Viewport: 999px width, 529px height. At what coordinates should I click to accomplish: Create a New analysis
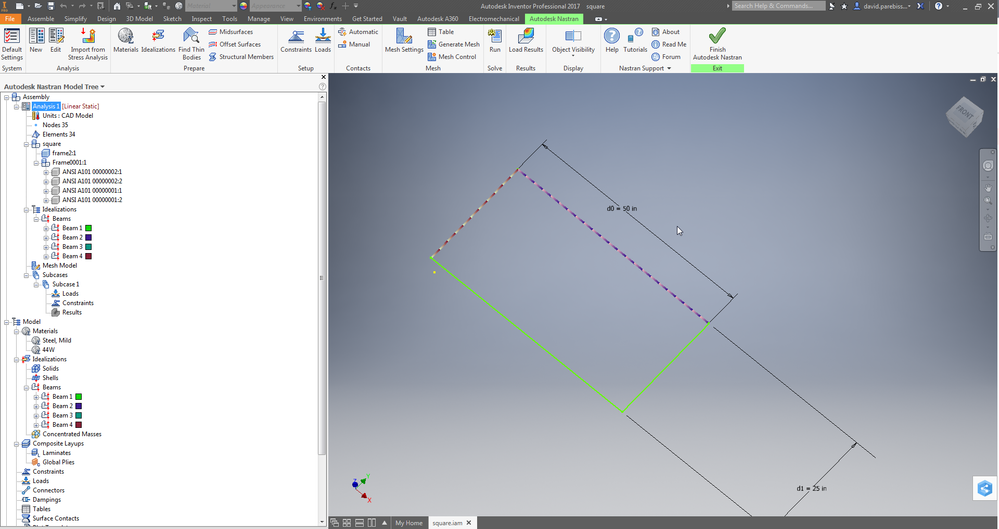(36, 41)
